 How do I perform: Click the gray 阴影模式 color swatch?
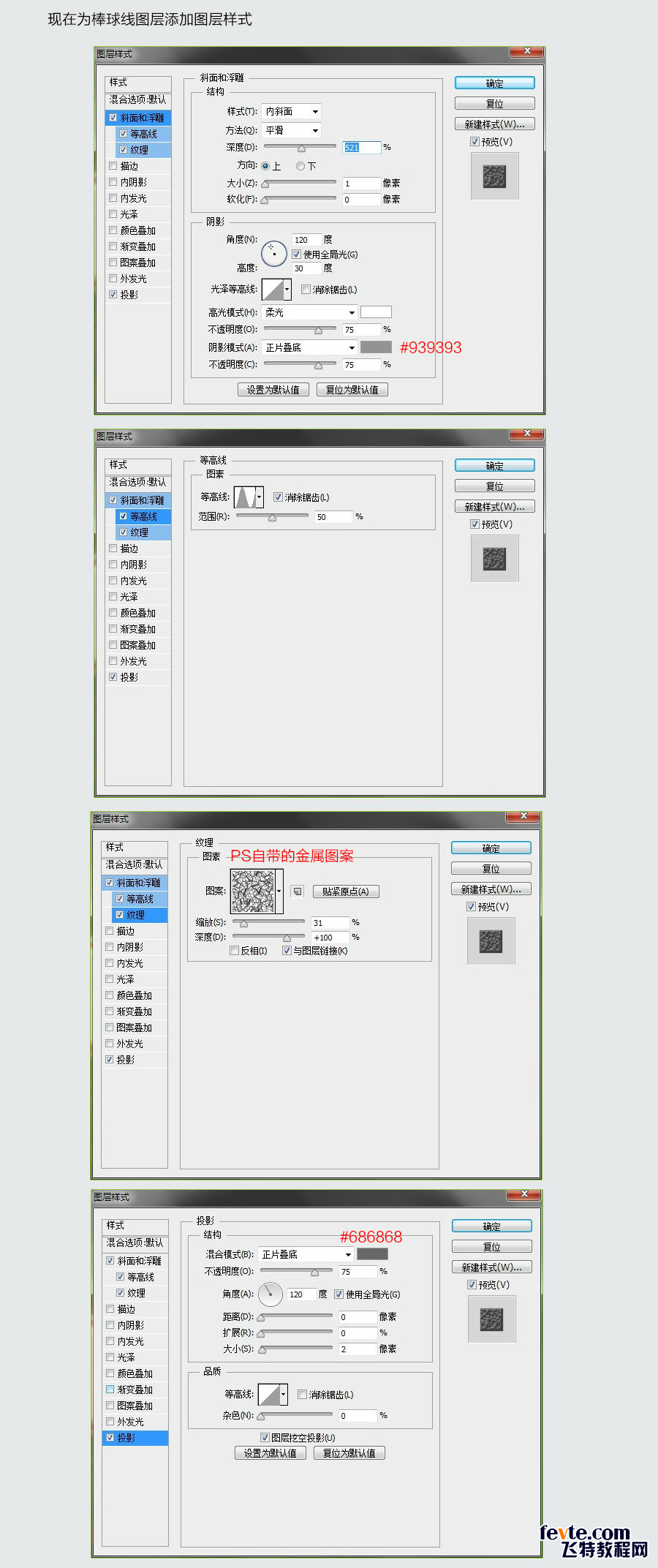376,347
